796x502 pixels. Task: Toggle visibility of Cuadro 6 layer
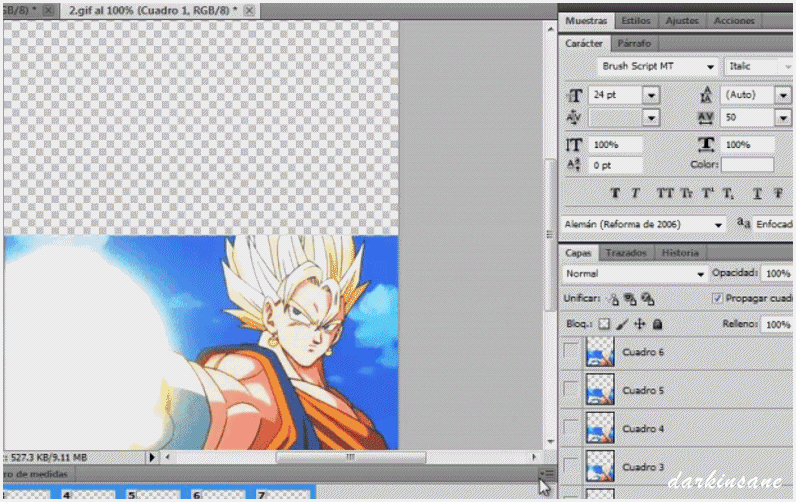coord(571,351)
